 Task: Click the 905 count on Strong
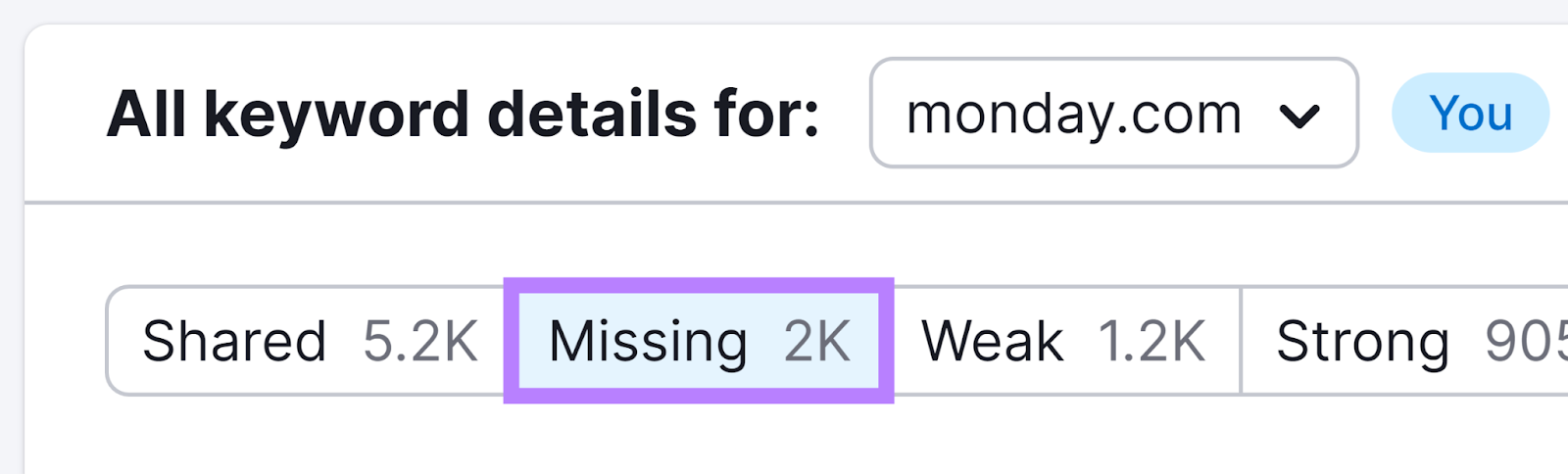(1525, 341)
